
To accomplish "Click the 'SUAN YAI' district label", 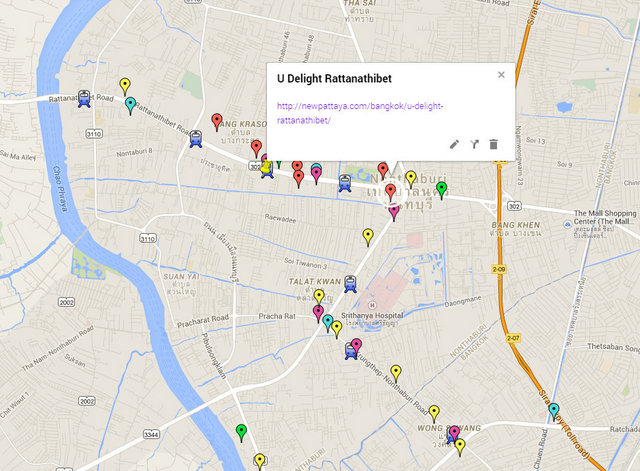I will 181,276.
